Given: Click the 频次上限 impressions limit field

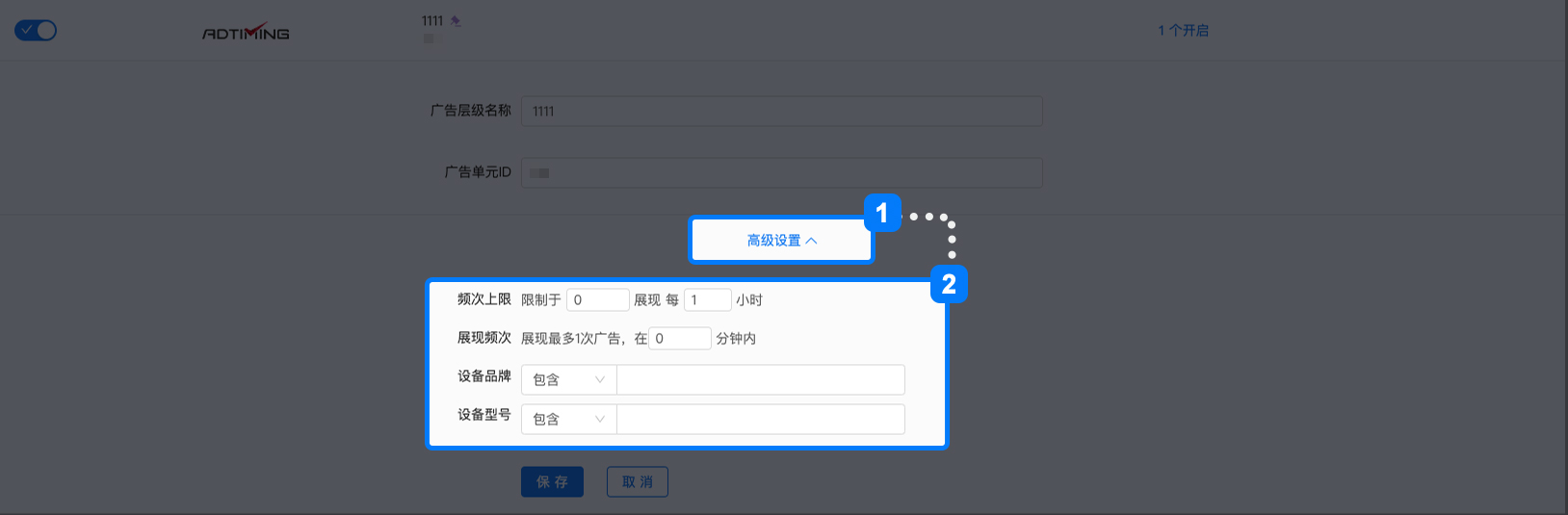Looking at the screenshot, I should 598,299.
